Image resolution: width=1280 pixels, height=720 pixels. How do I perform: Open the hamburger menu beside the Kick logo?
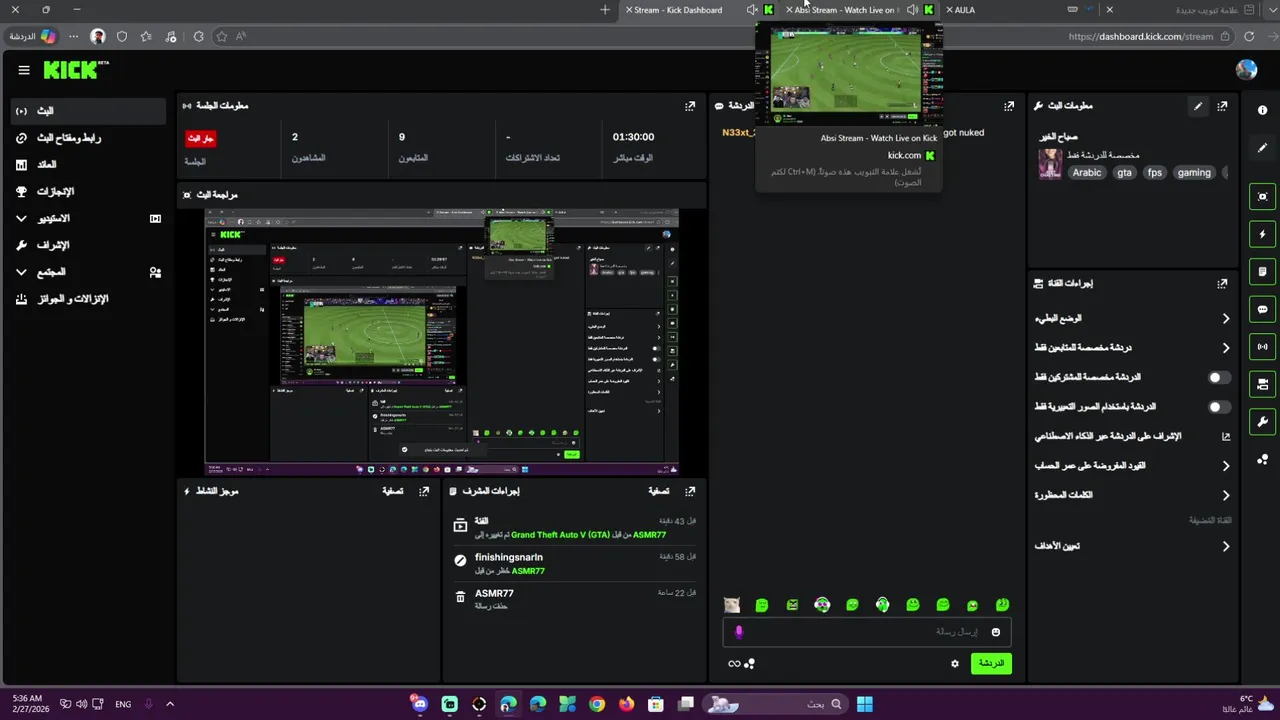point(24,70)
